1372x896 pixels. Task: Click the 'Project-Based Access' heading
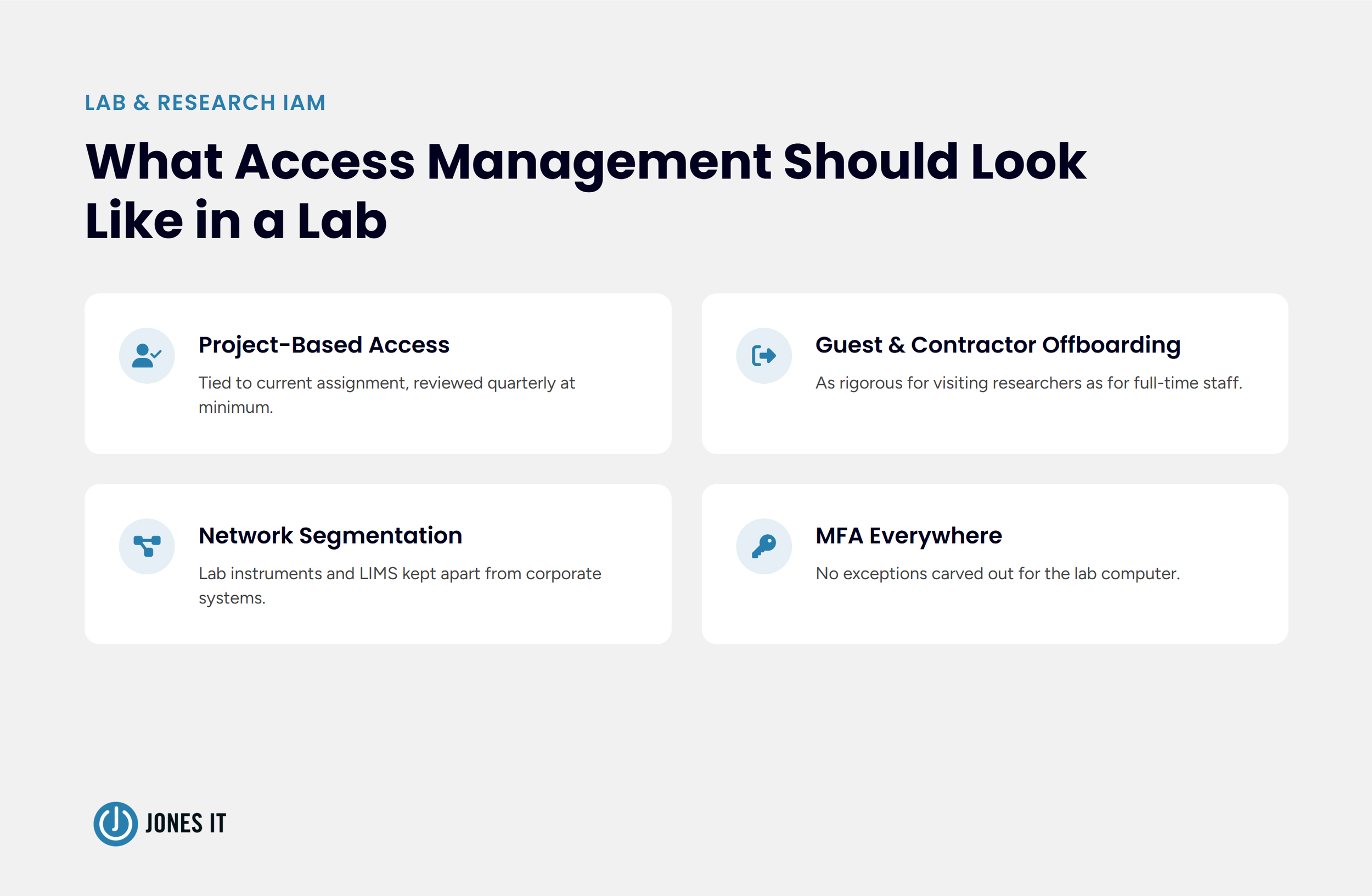[x=324, y=345]
